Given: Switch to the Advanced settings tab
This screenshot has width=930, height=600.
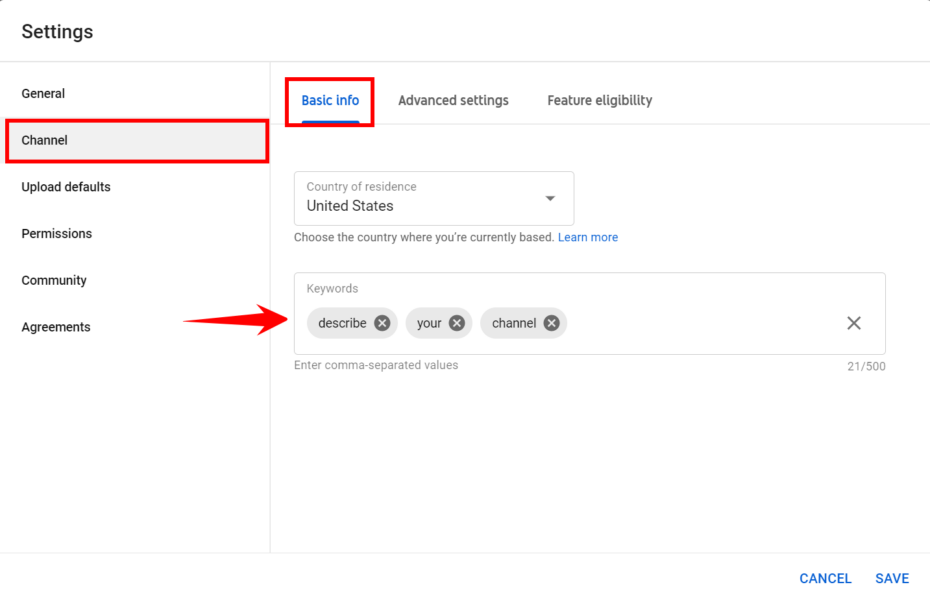Looking at the screenshot, I should point(453,100).
